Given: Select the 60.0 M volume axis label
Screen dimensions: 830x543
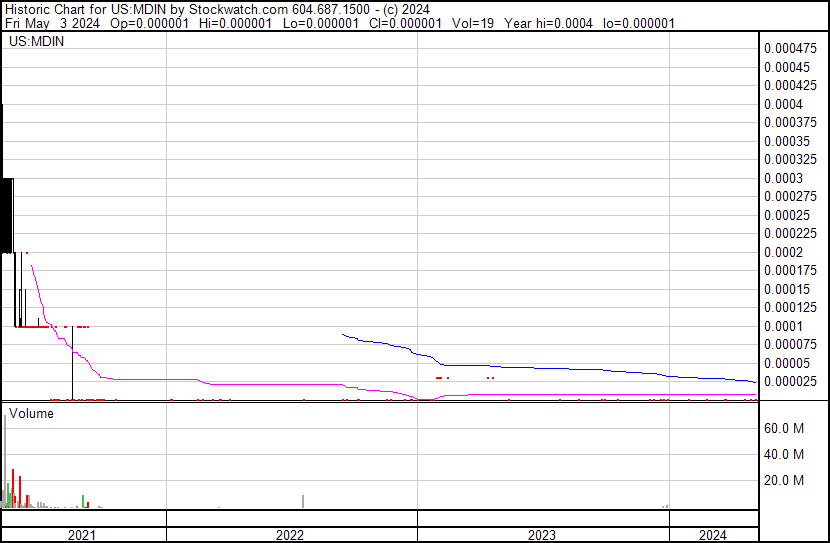Looking at the screenshot, I should [x=784, y=428].
